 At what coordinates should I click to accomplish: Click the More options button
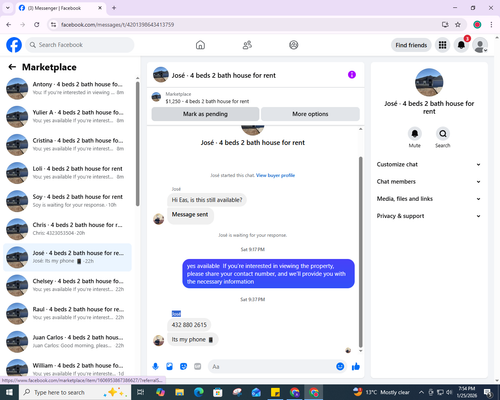[310, 114]
